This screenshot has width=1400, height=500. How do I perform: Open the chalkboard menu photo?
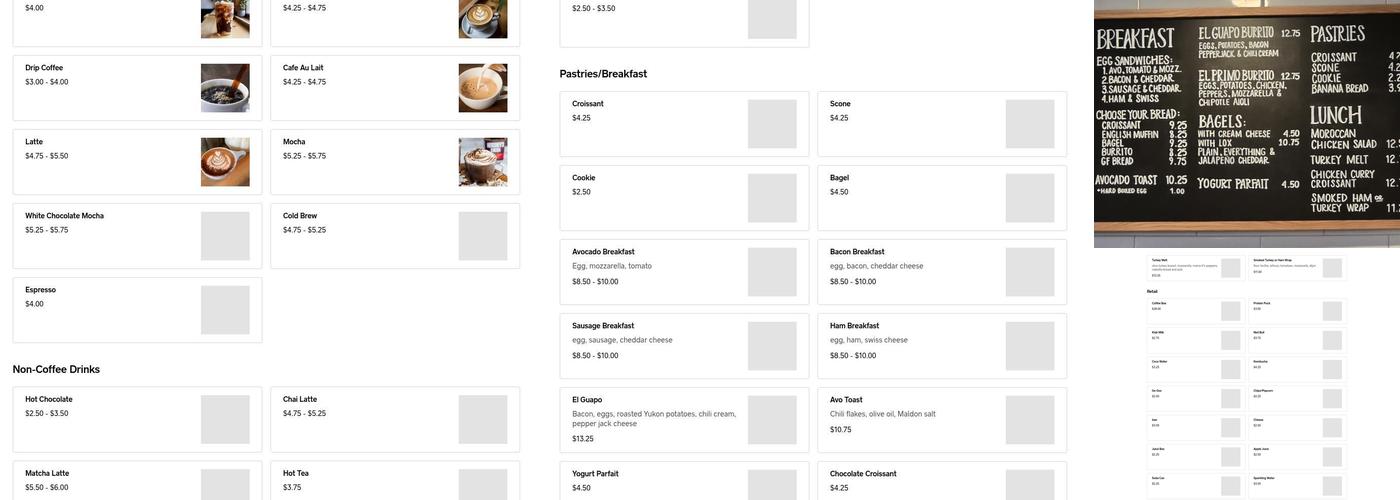1247,124
